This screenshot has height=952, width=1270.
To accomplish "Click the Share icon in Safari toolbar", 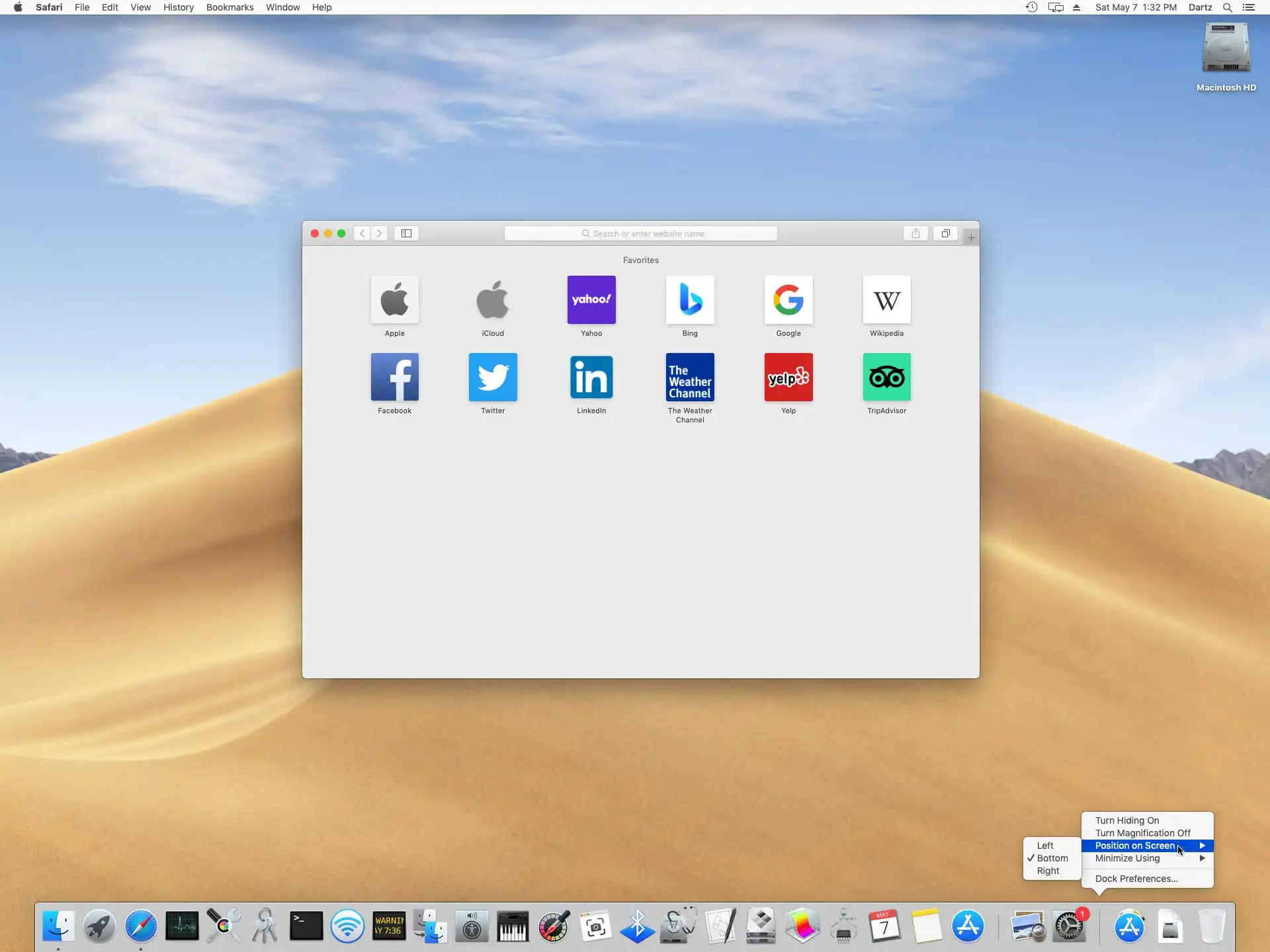I will tap(915, 233).
